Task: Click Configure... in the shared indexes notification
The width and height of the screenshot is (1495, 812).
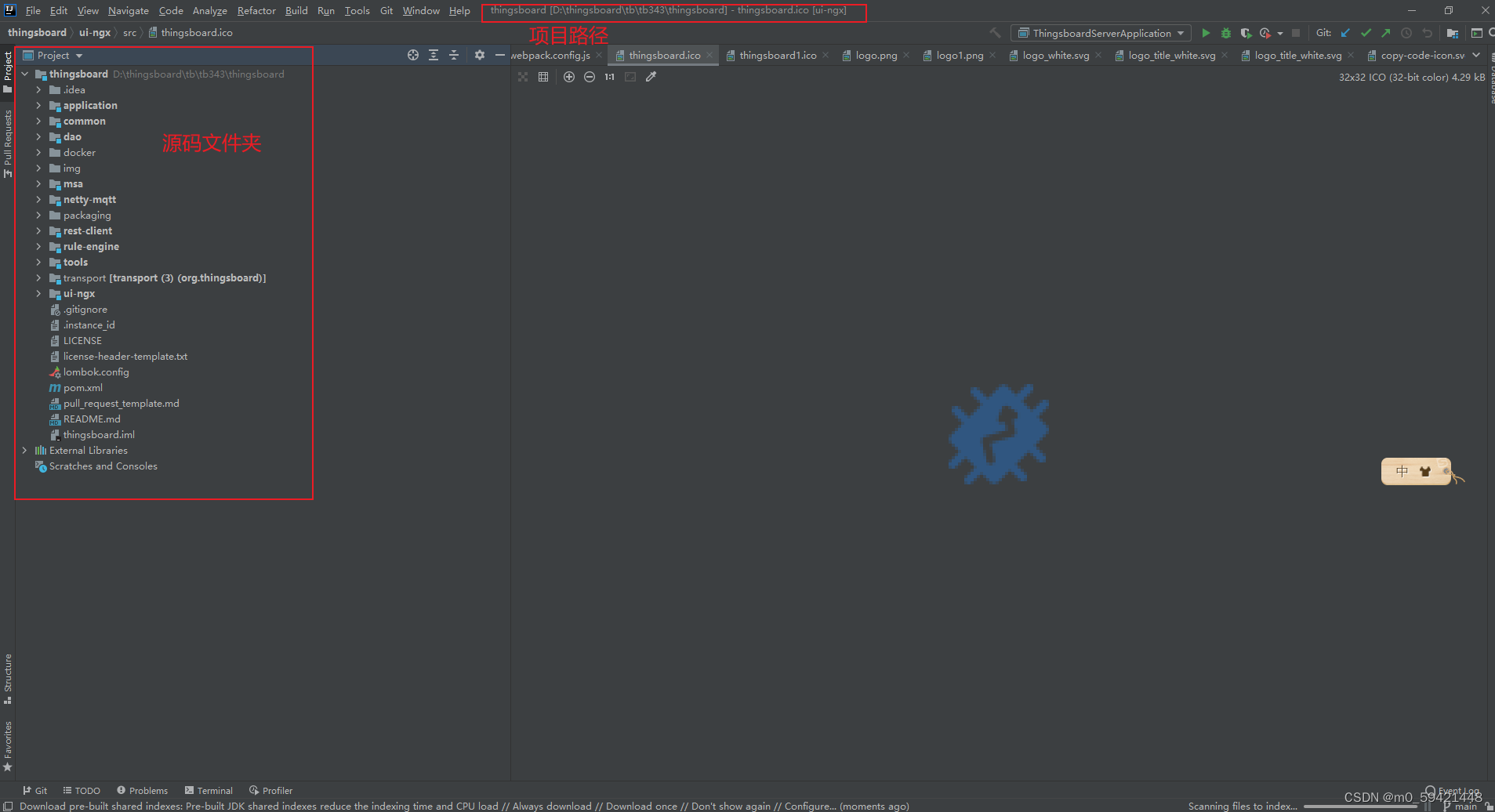Action: 811,806
